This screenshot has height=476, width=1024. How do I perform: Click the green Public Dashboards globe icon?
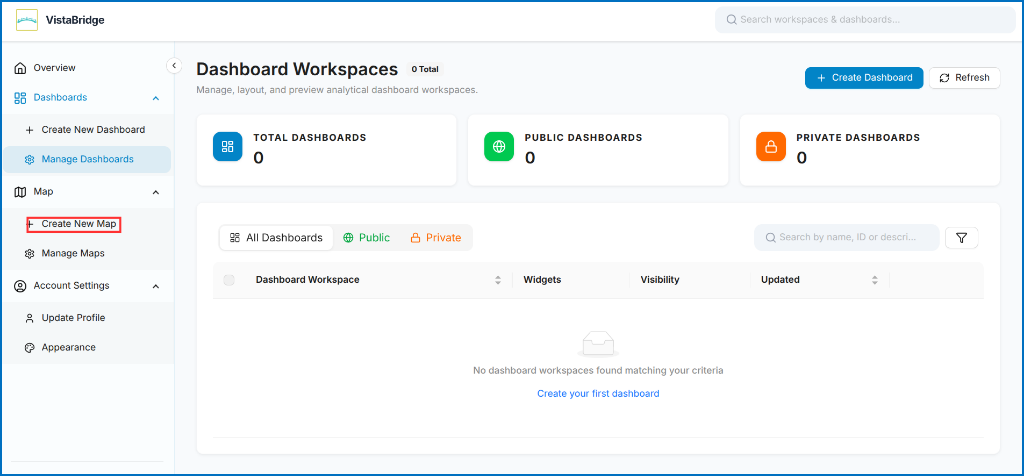pos(499,146)
